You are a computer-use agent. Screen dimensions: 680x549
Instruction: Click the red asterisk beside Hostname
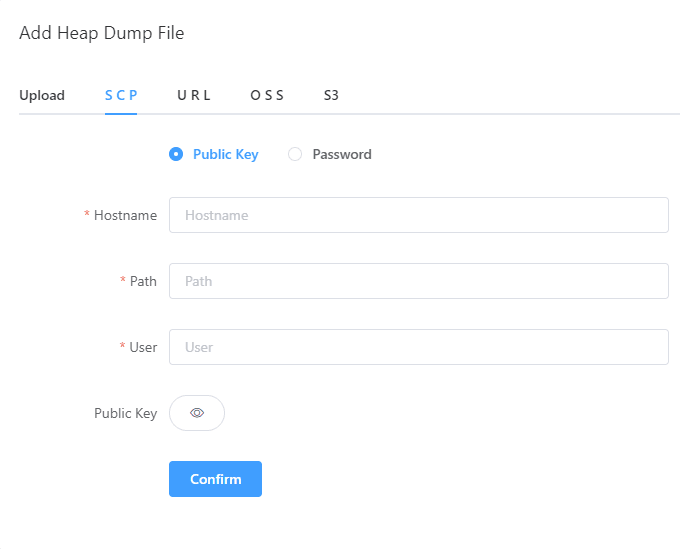coord(87,214)
